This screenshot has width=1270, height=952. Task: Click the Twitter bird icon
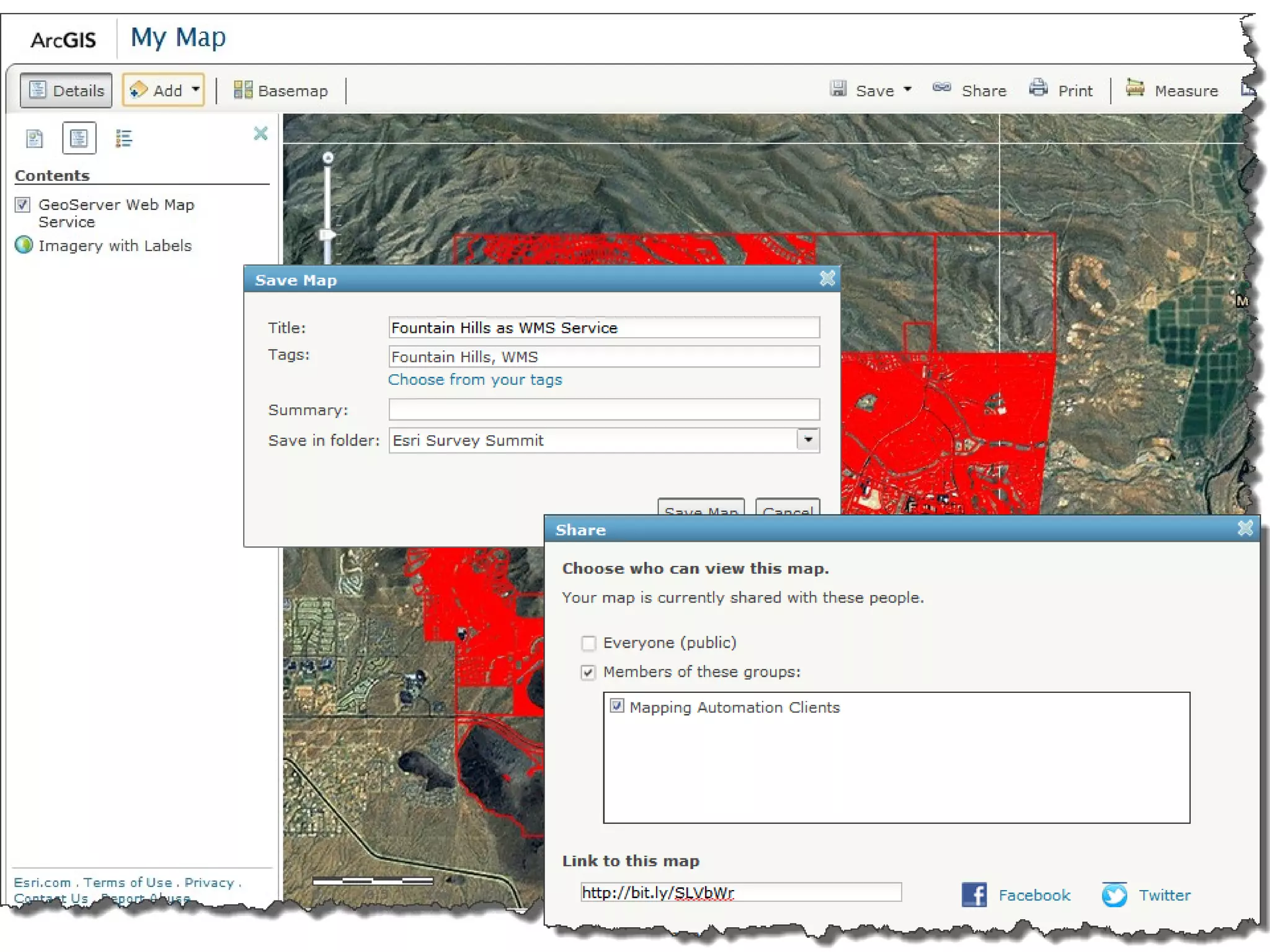[1114, 894]
